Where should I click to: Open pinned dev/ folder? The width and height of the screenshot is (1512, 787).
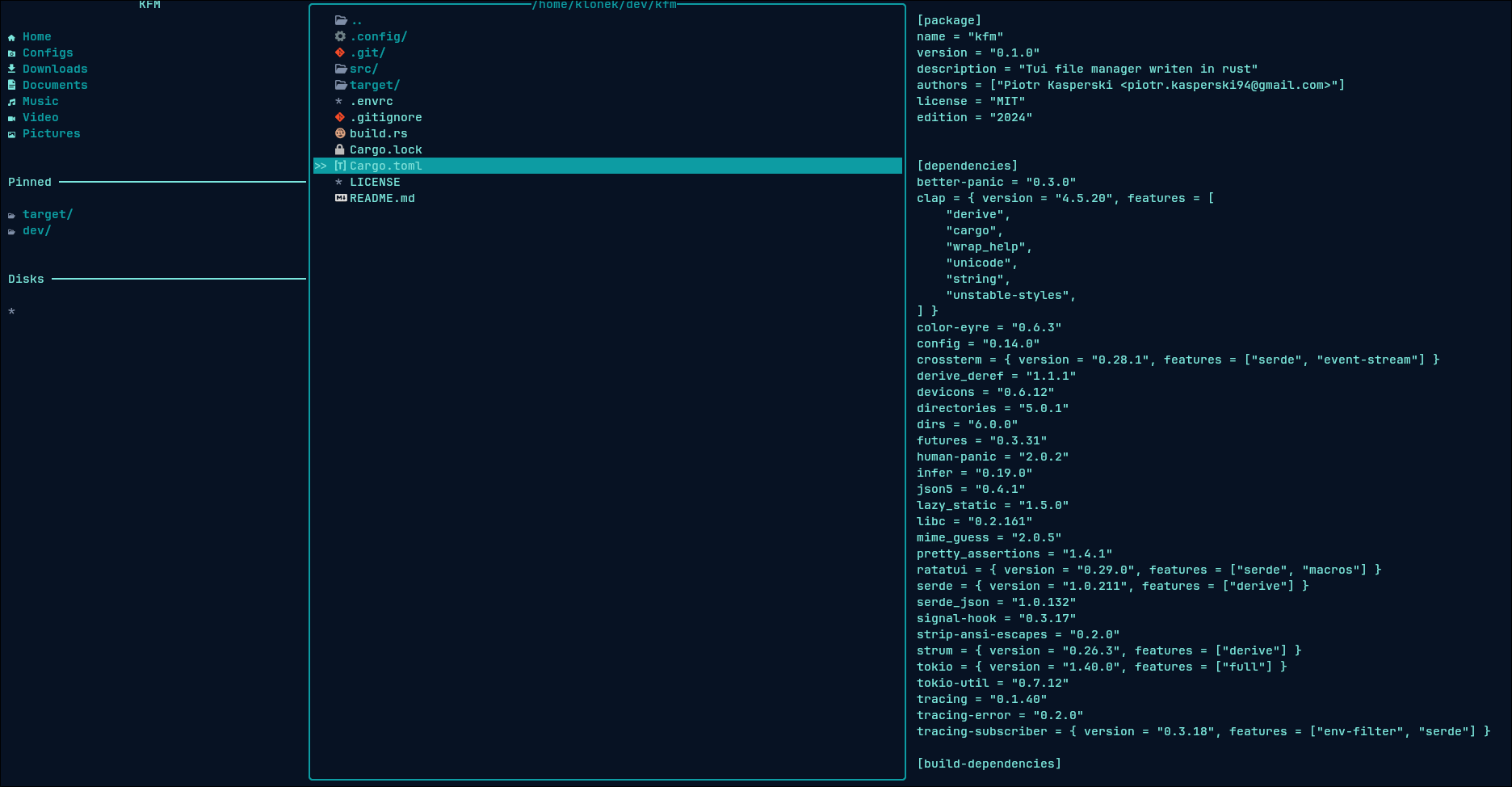(x=37, y=230)
